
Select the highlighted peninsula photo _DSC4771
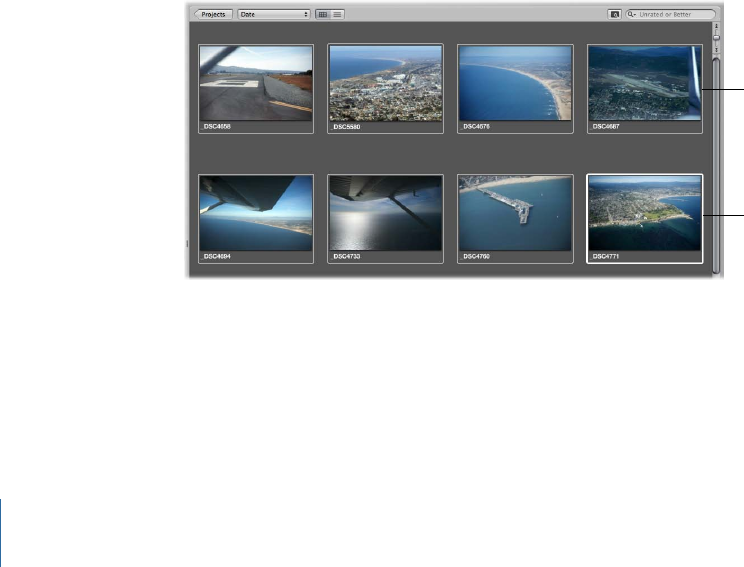coord(645,213)
